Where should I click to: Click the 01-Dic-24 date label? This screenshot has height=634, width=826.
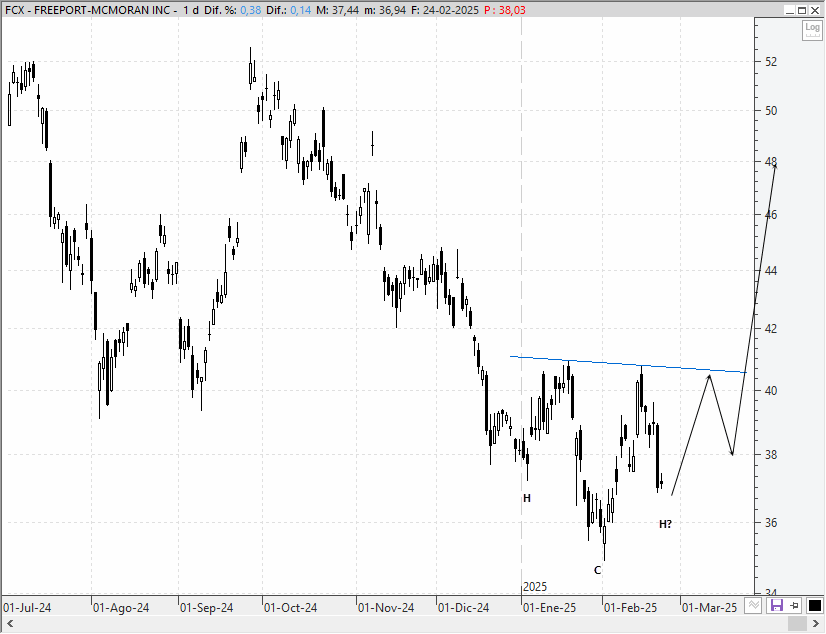[x=464, y=608]
